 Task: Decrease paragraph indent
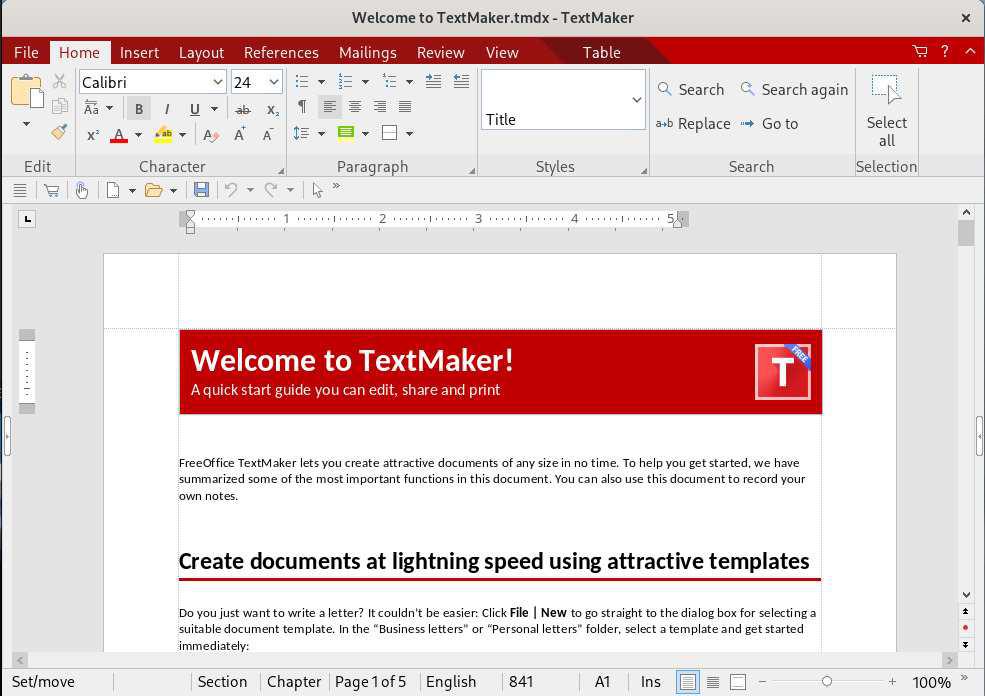tap(461, 81)
